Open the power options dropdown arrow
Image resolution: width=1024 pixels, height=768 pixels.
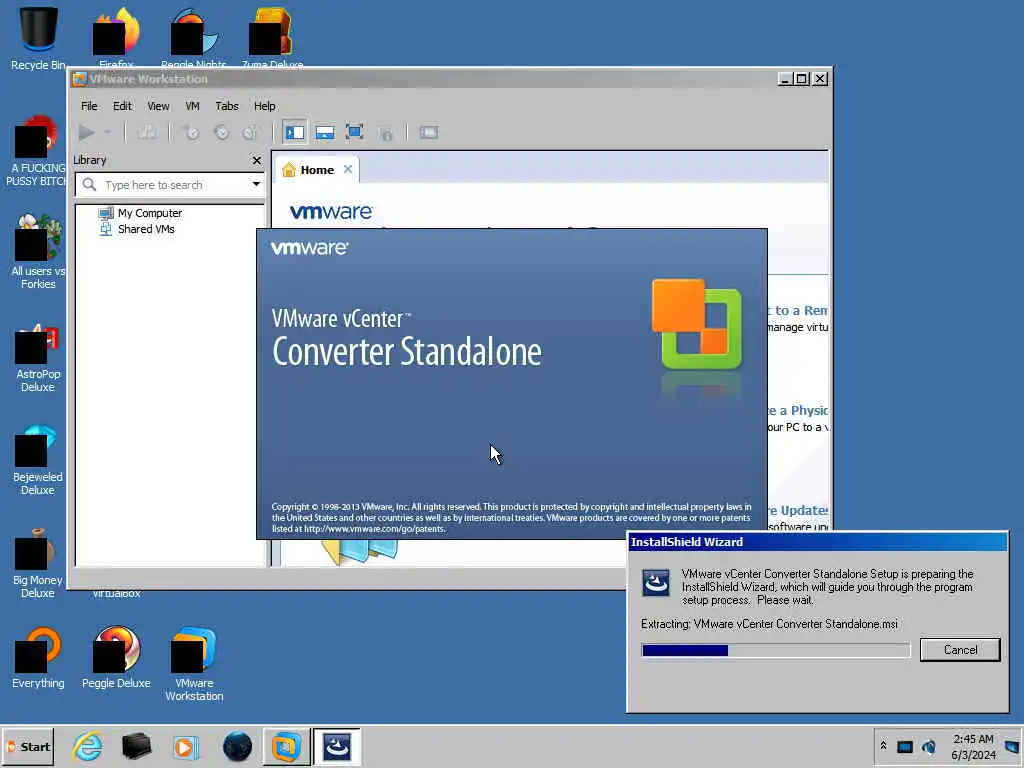tap(107, 133)
